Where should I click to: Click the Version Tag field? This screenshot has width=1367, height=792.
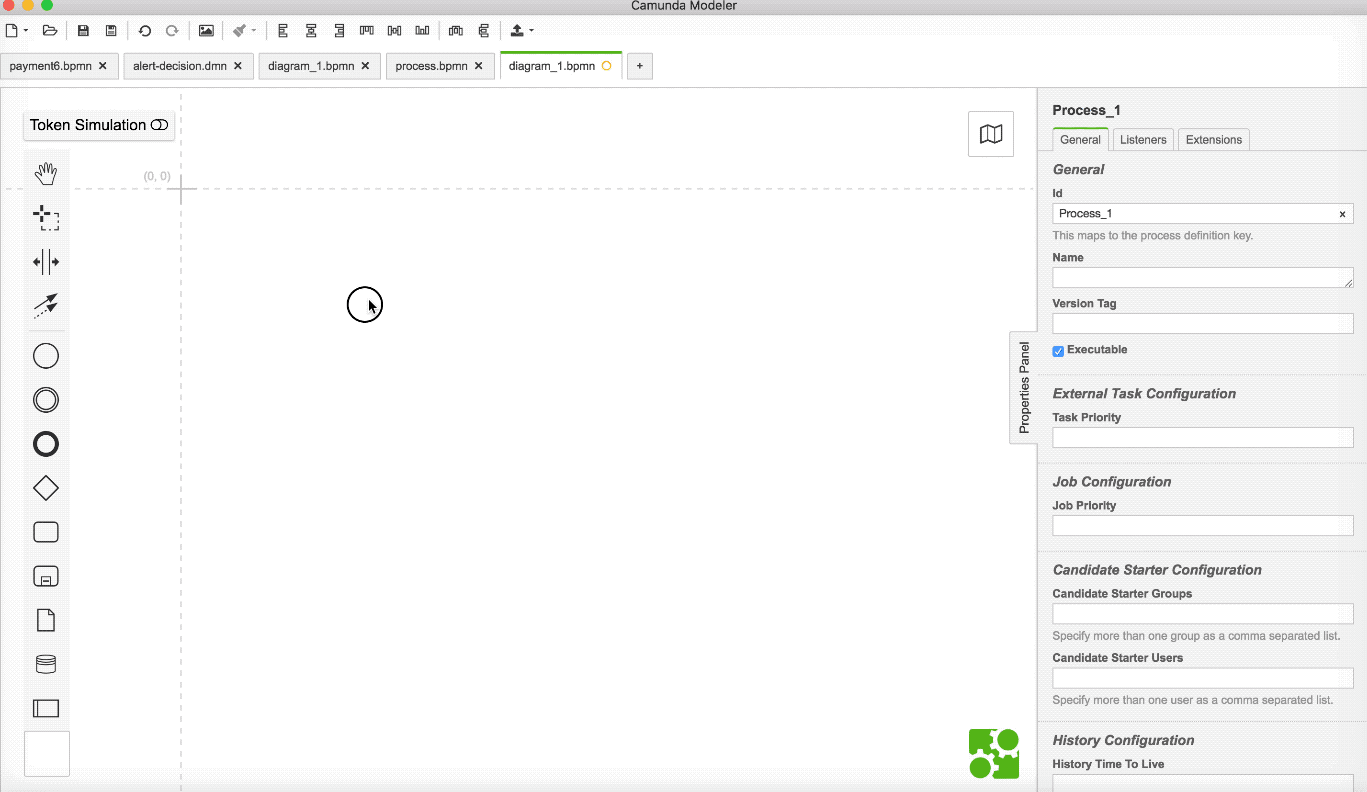pos(1203,324)
